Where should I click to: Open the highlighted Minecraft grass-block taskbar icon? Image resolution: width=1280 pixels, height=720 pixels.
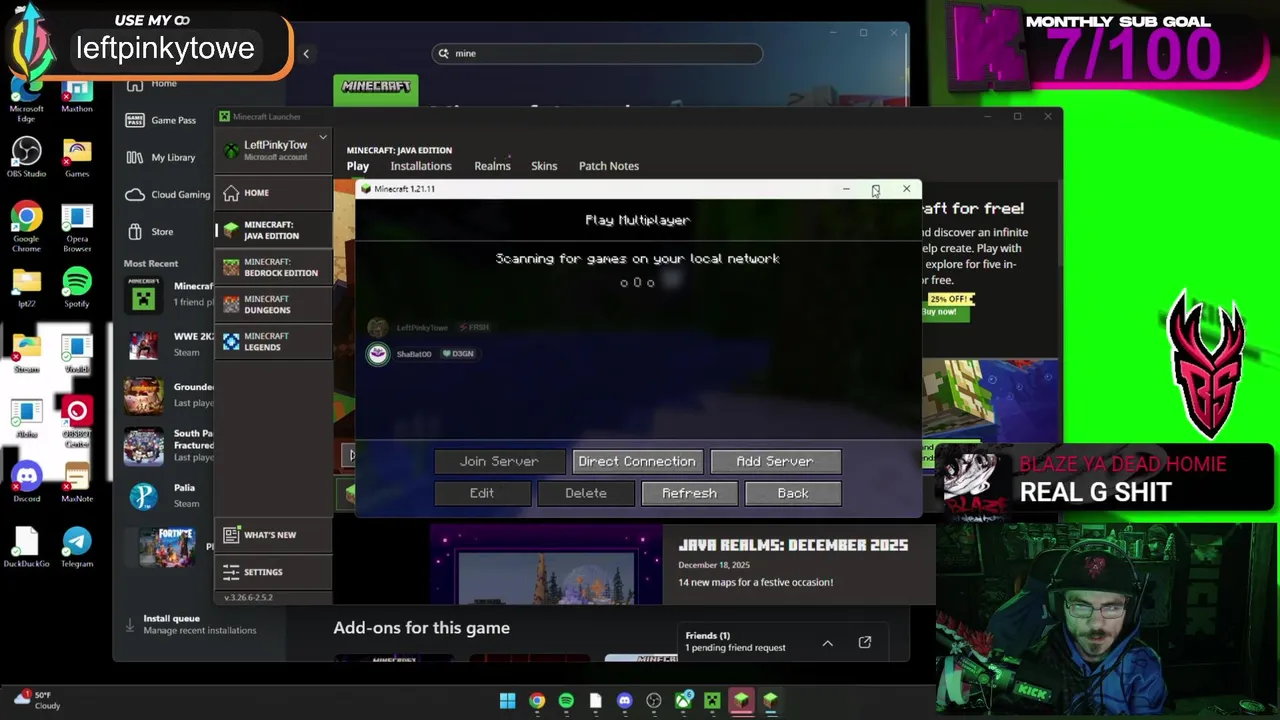click(x=741, y=701)
